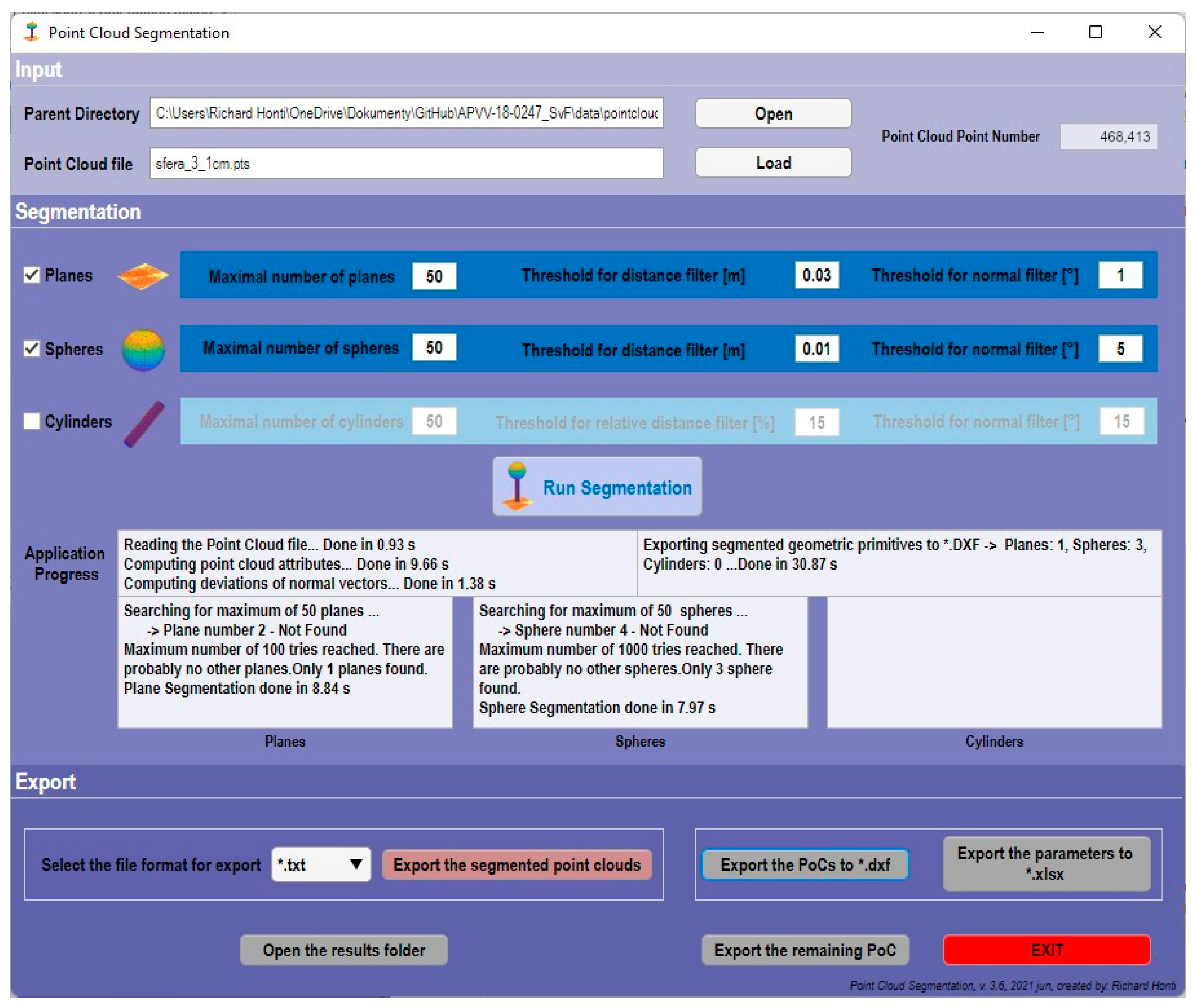Click the Point Cloud file input field
Viewport: 1193px width, 1008px height.
tap(405, 164)
